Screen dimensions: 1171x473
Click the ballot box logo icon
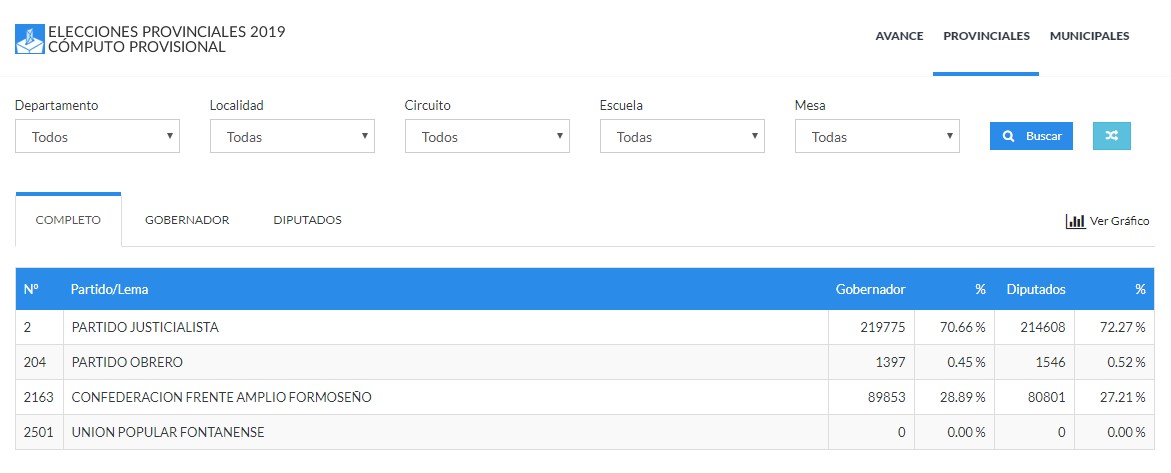click(x=30, y=39)
